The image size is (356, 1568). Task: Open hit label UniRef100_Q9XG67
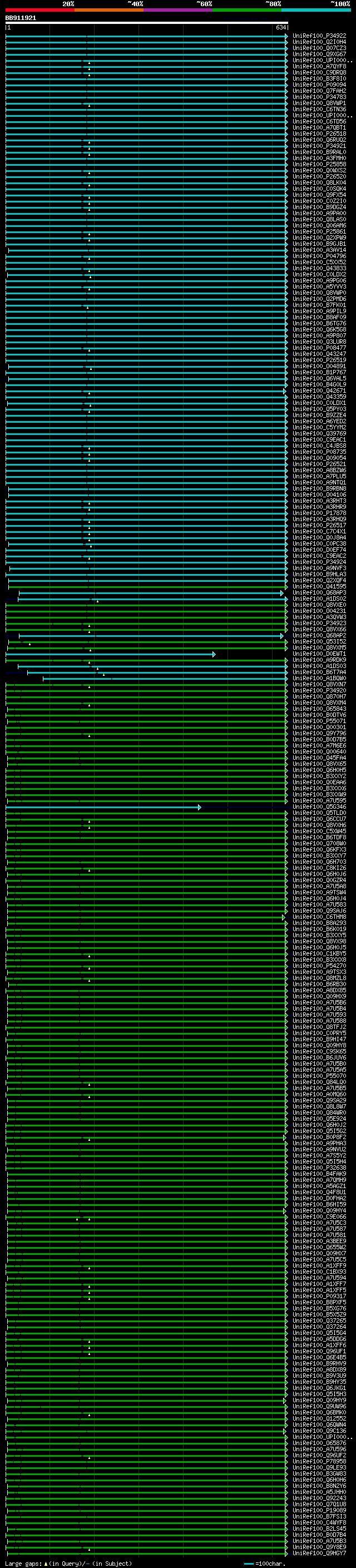(319, 54)
